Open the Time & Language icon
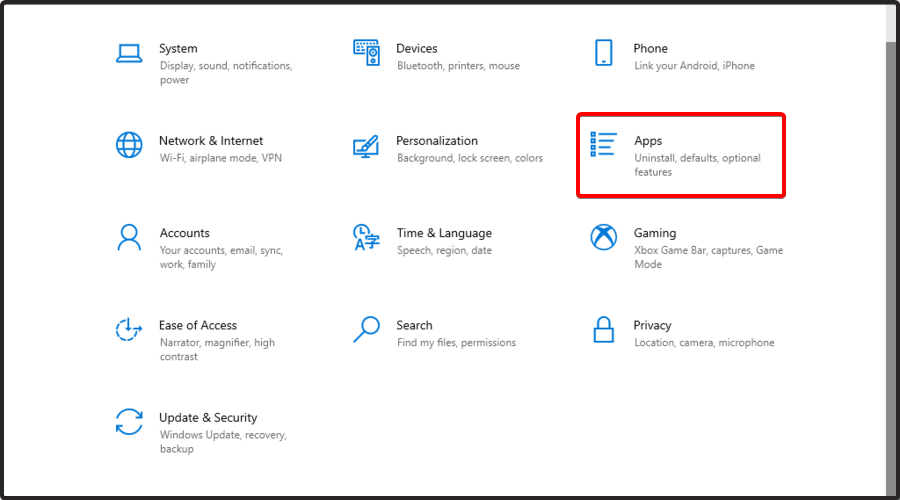The image size is (900, 500). [x=366, y=237]
